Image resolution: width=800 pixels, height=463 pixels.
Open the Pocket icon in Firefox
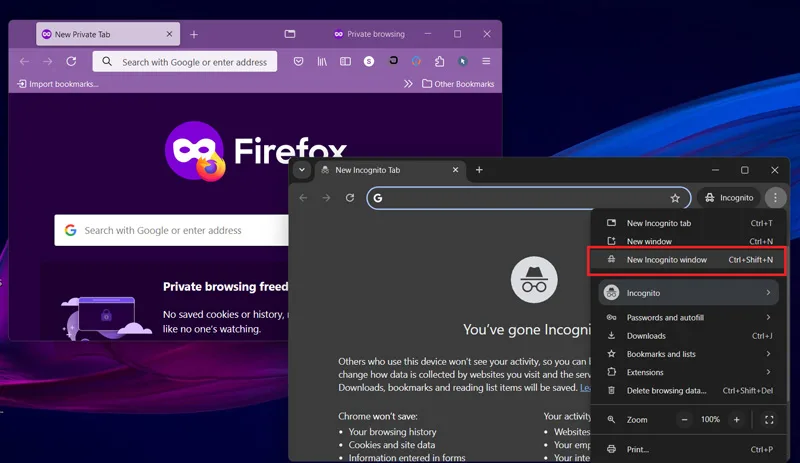click(298, 61)
